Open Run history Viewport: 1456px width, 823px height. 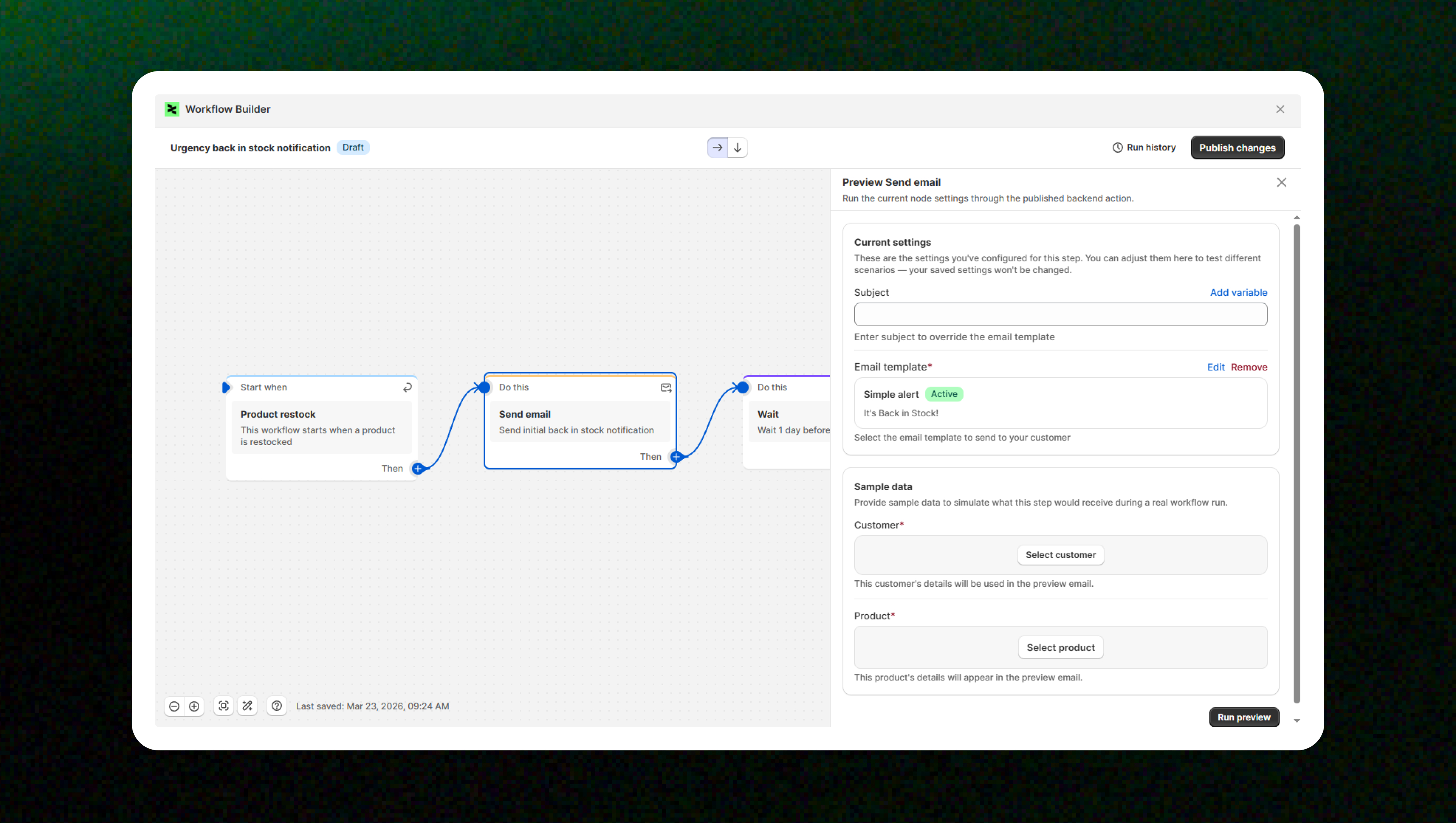coord(1144,148)
